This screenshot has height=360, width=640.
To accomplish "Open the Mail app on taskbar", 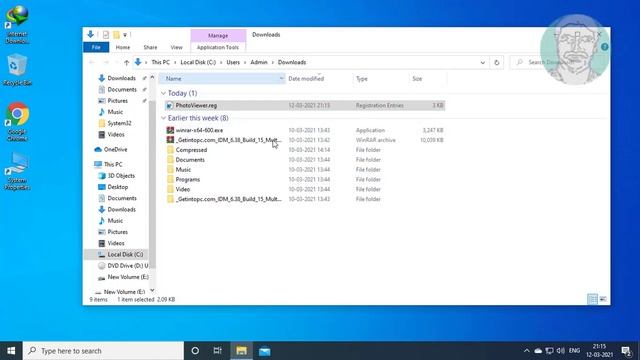I will [x=264, y=351].
